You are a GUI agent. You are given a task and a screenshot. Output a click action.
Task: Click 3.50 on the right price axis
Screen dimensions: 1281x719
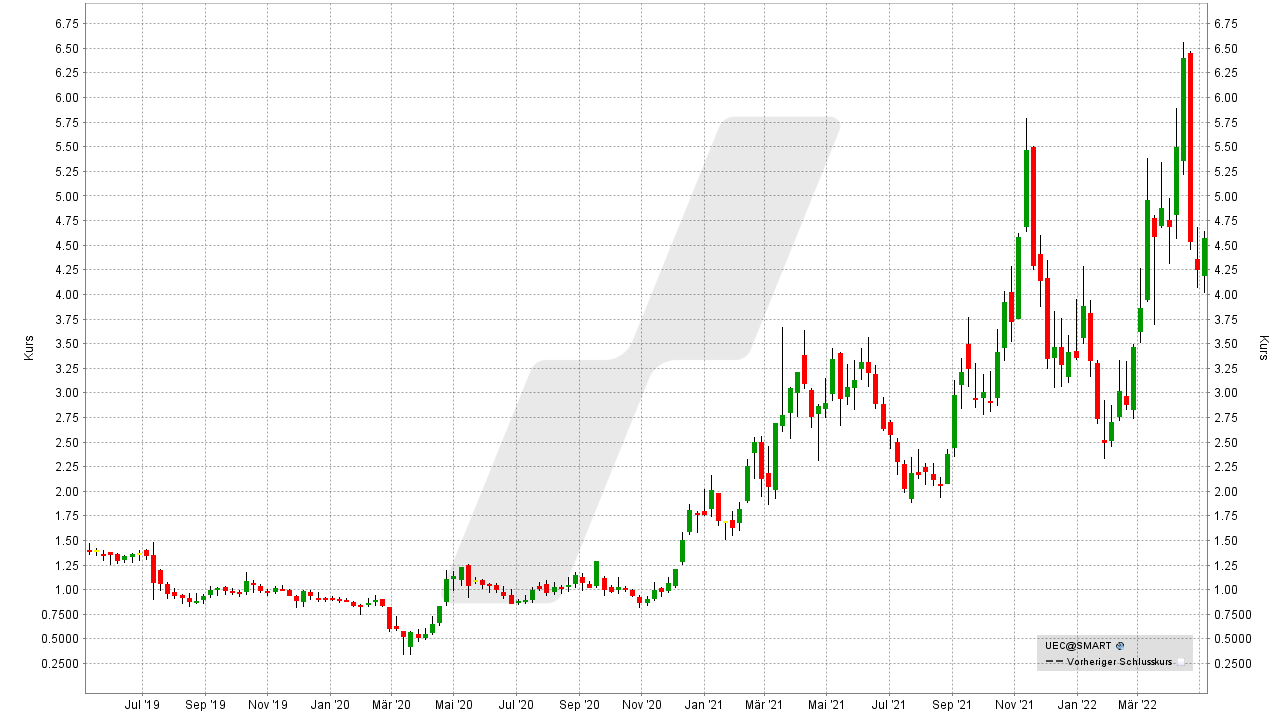[1226, 344]
